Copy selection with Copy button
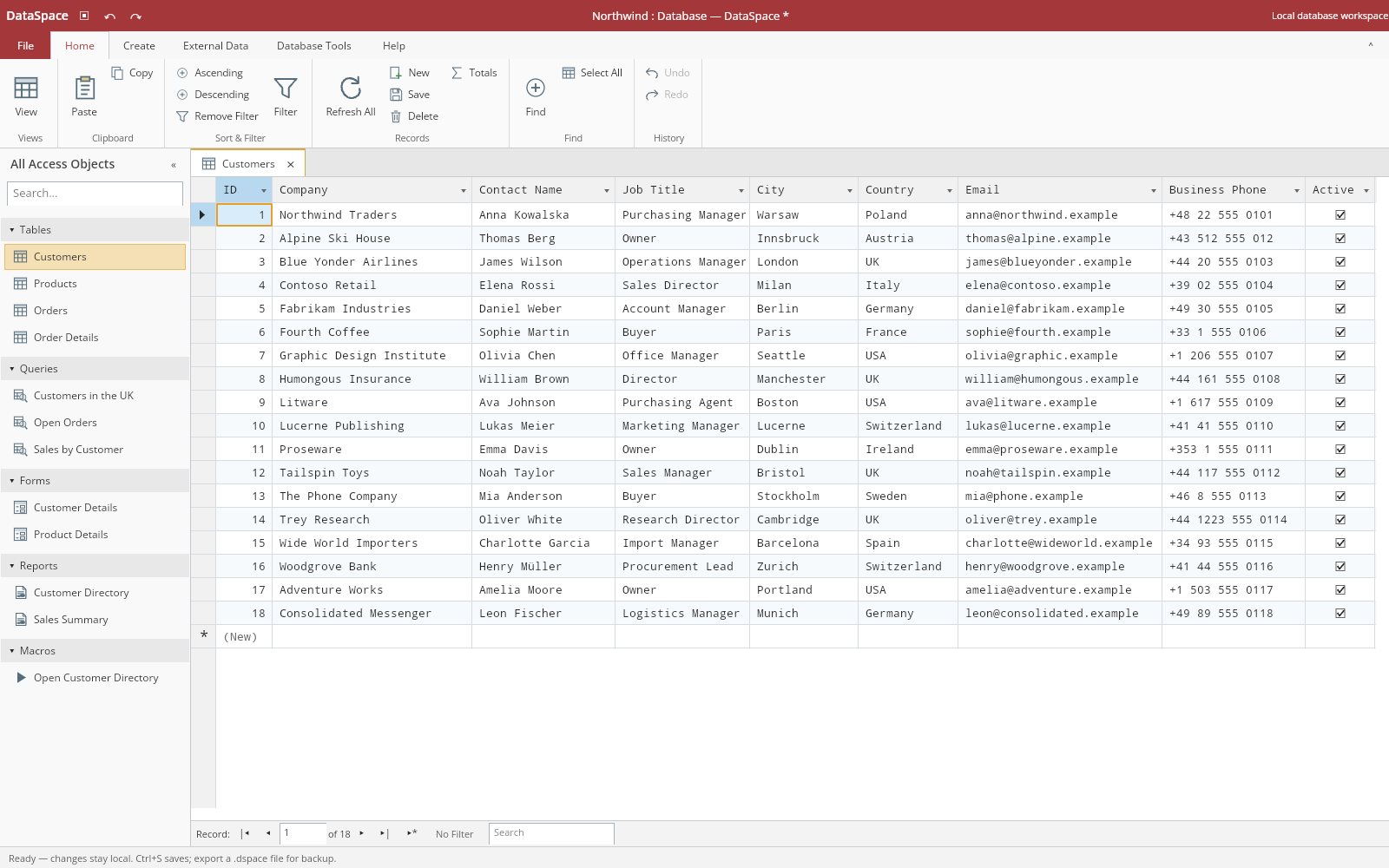Screen dimensions: 1389x868 coord(133,73)
